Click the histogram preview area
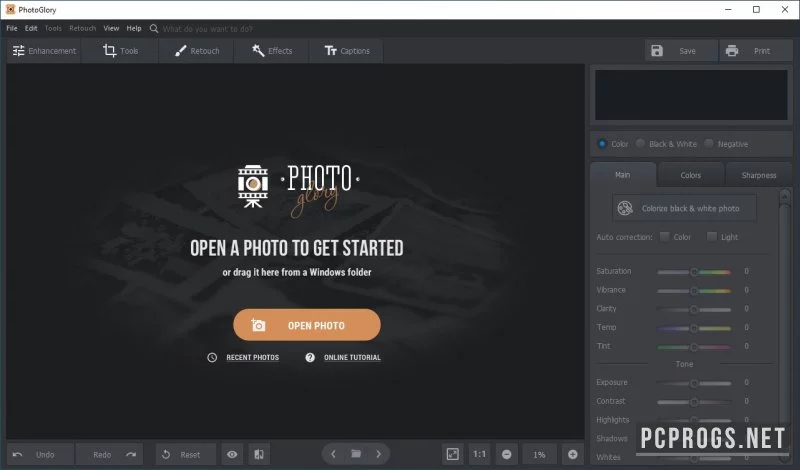800x470 pixels. coord(691,95)
